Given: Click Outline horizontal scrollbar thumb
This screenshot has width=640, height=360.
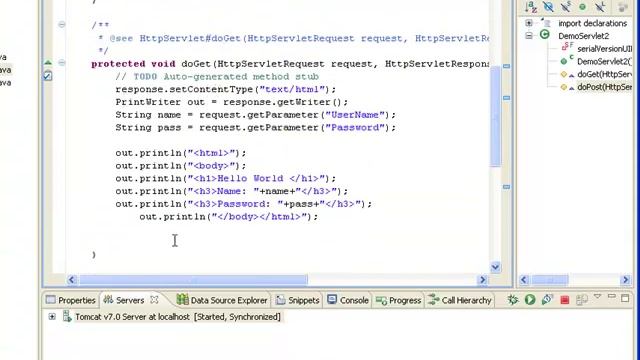Looking at the screenshot, I should point(550,280).
